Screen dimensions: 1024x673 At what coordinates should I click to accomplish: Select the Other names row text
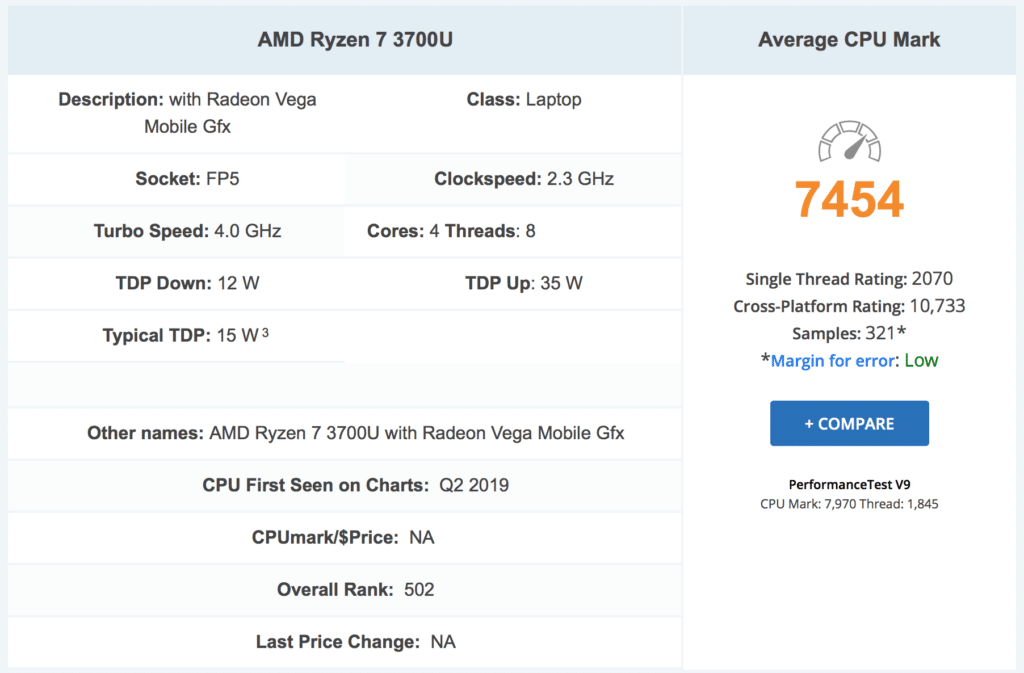click(355, 433)
